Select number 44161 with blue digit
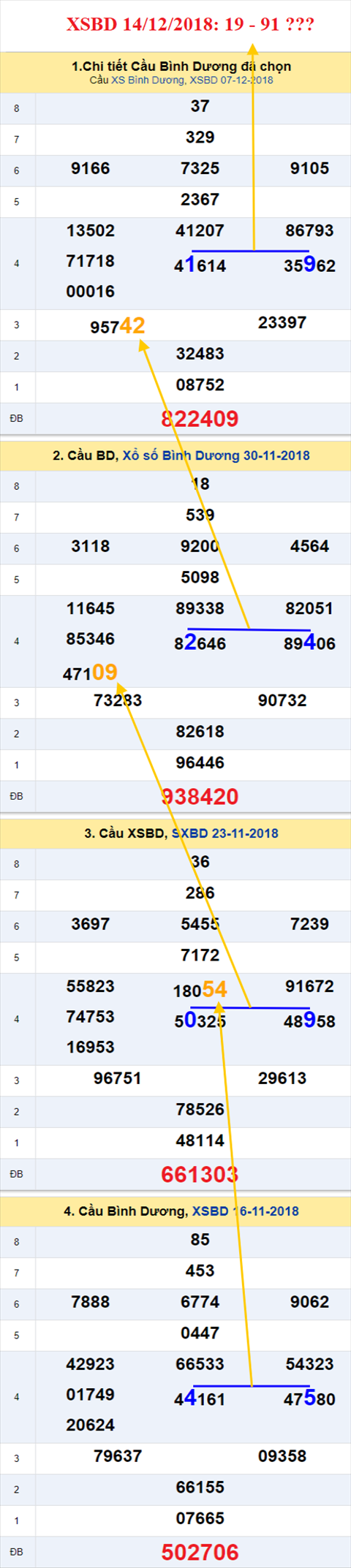351x1568 pixels. 200,1399
